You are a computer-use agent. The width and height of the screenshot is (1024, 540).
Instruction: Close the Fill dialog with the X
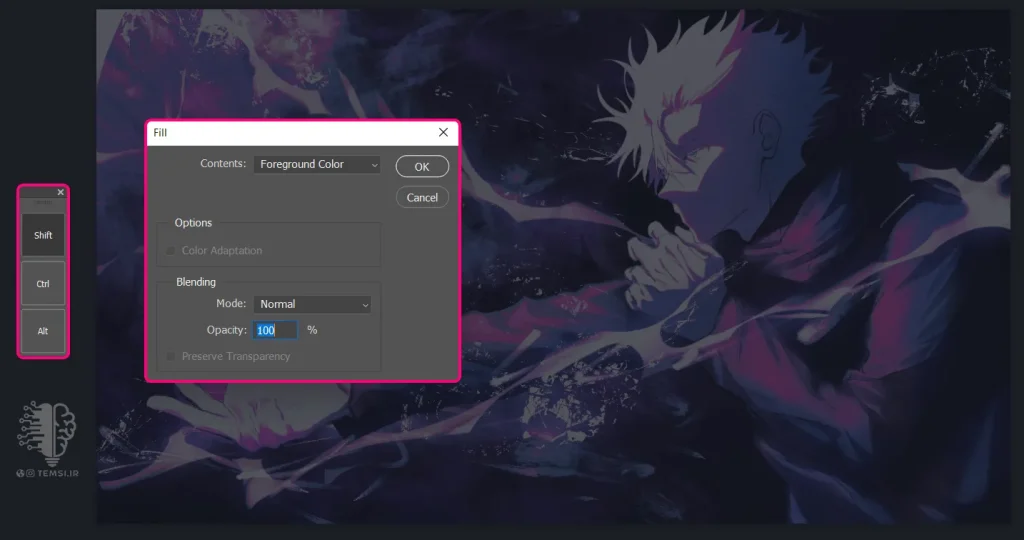[x=443, y=133]
